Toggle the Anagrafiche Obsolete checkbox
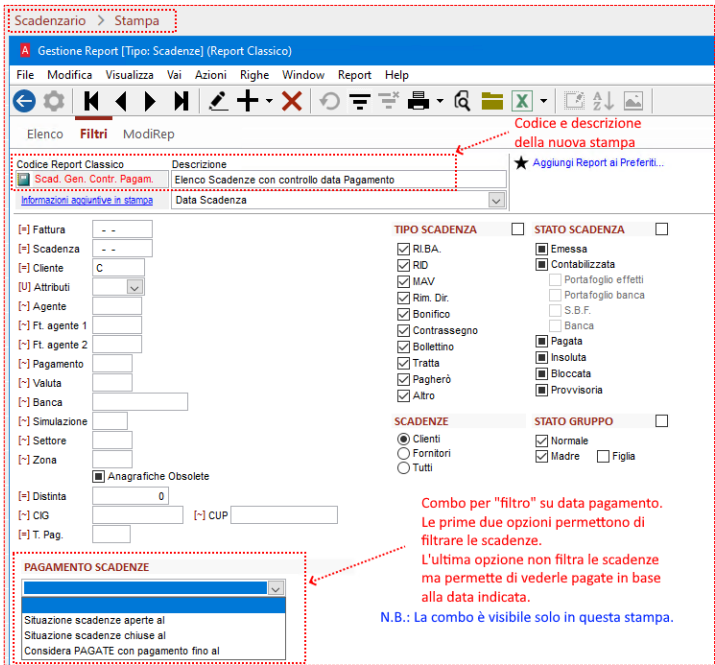Screen dimensions: 715x665 tap(98, 477)
